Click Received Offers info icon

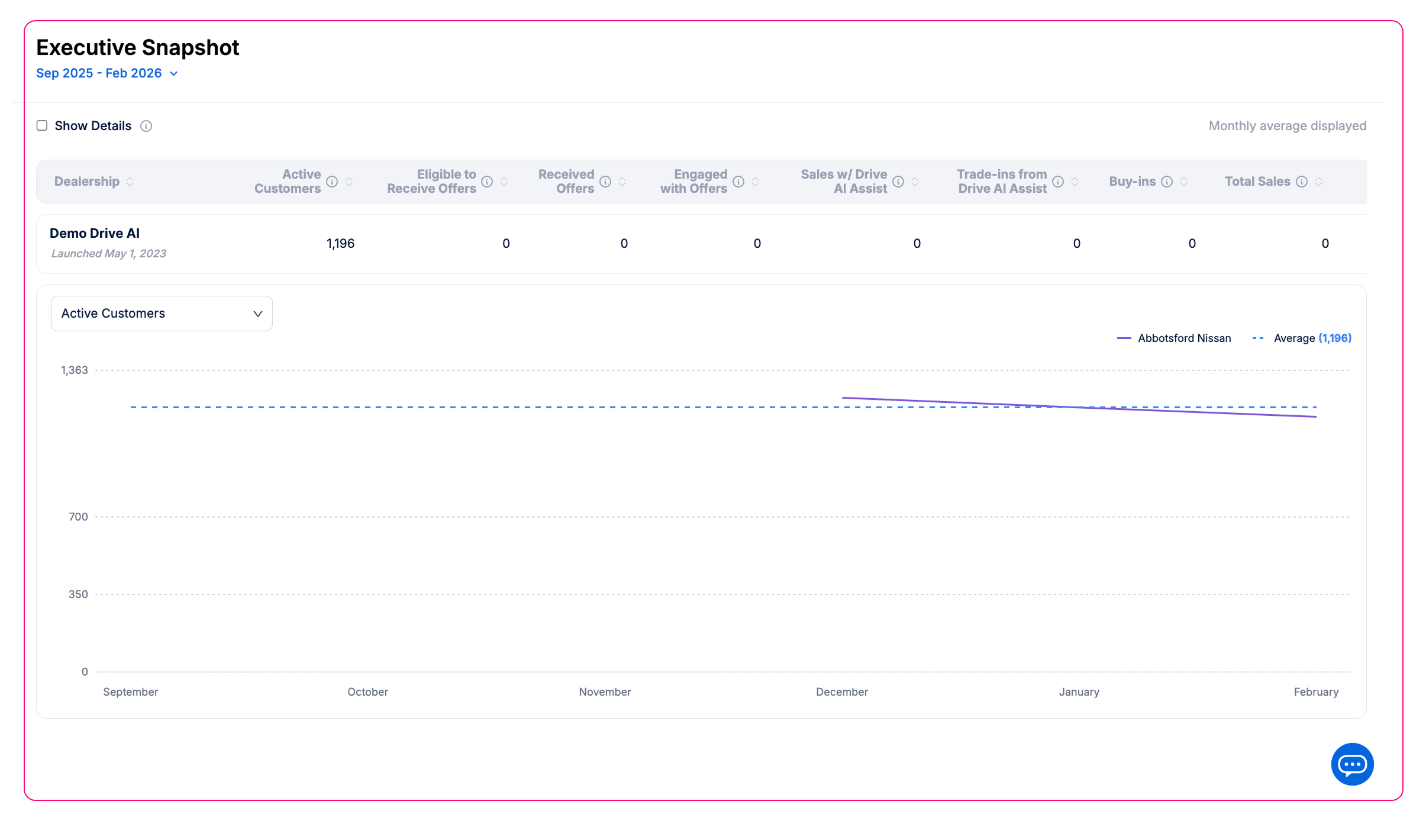605,182
